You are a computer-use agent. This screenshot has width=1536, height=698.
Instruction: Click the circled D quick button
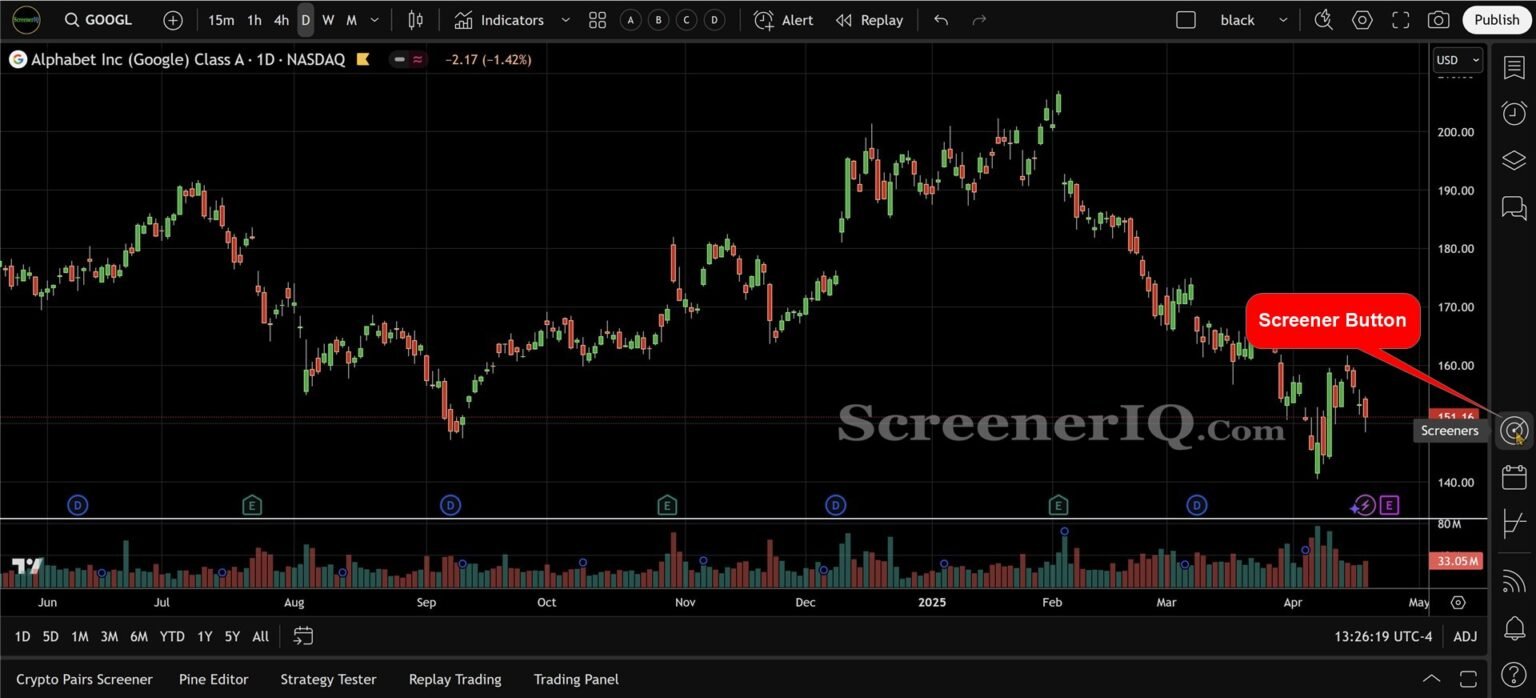(714, 20)
